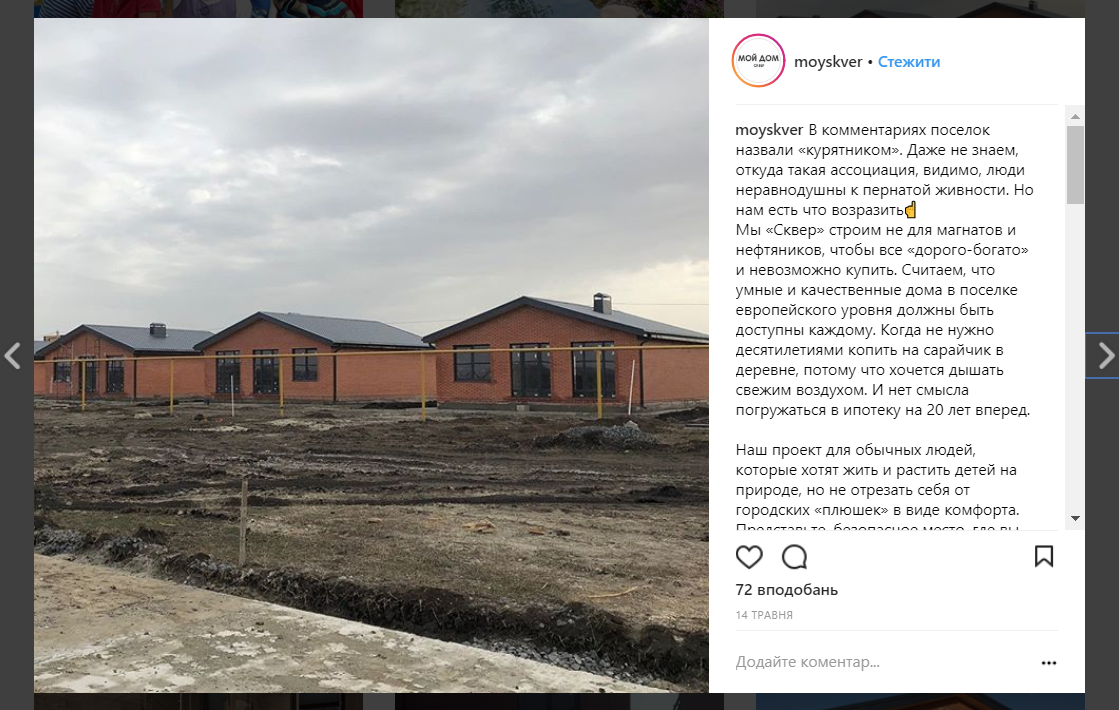1119x710 pixels.
Task: Go to next post with right arrow
Action: 1105,355
